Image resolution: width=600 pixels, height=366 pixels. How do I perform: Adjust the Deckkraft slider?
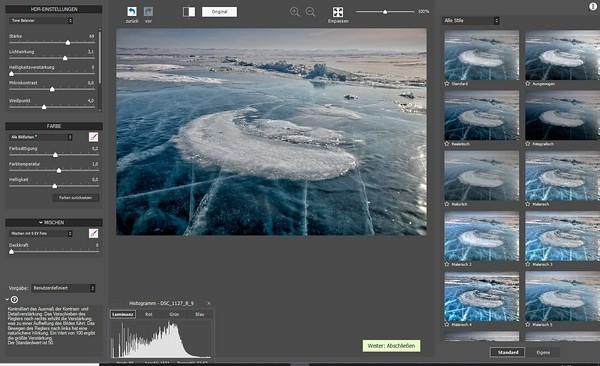click(54, 252)
